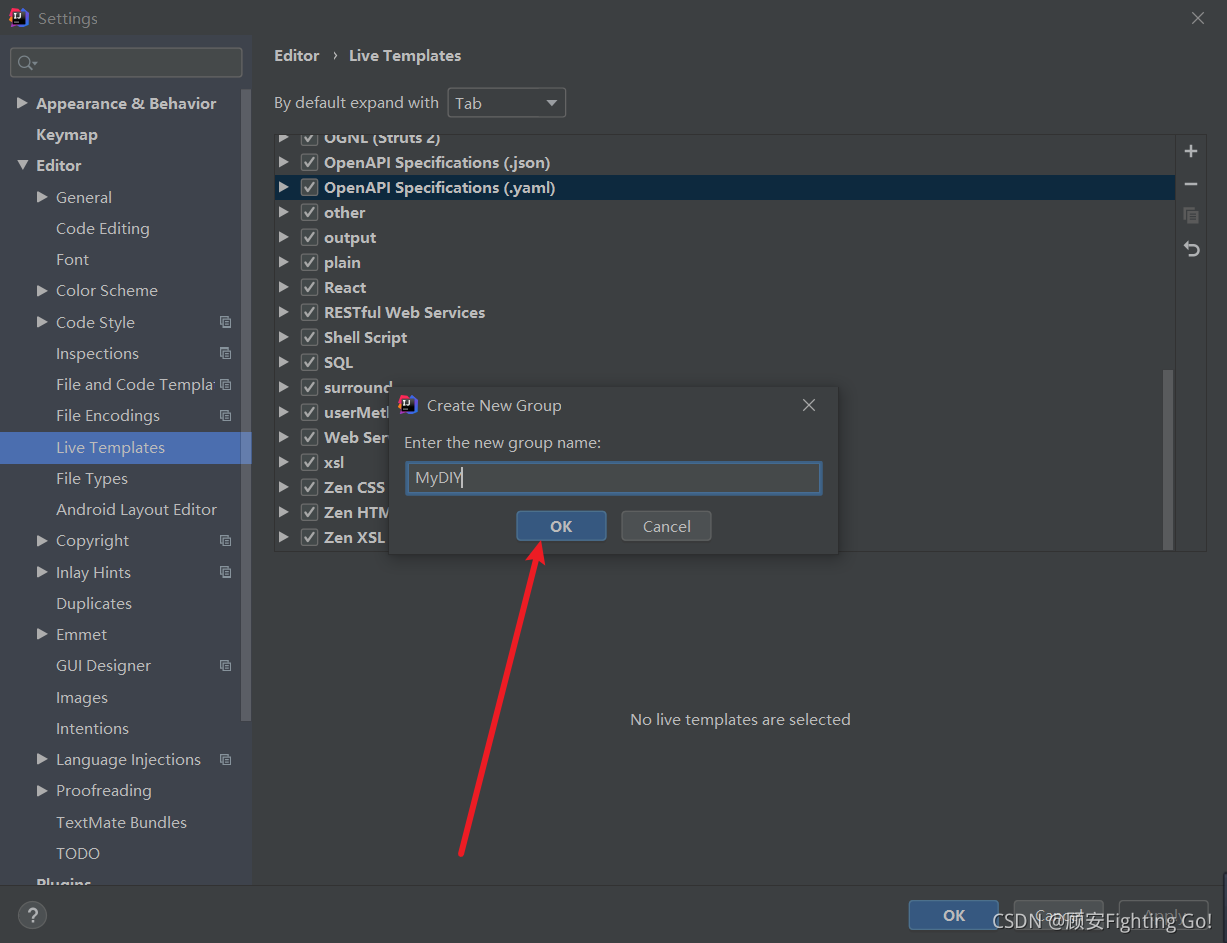Click the Editor breadcrumb link
This screenshot has height=943, width=1227.
[297, 55]
